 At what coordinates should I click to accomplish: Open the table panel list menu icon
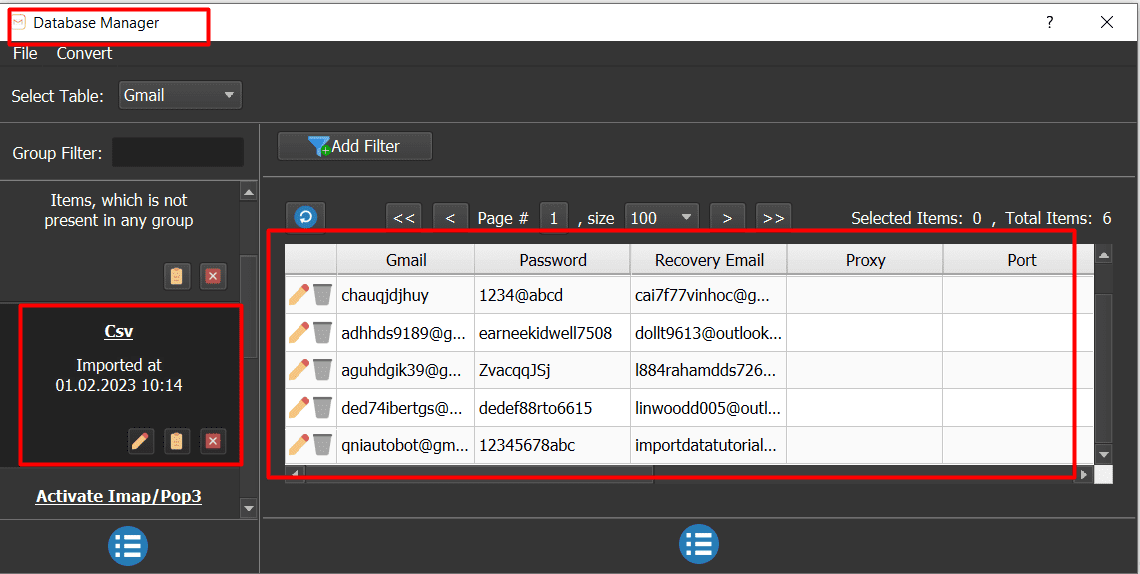coord(699,544)
